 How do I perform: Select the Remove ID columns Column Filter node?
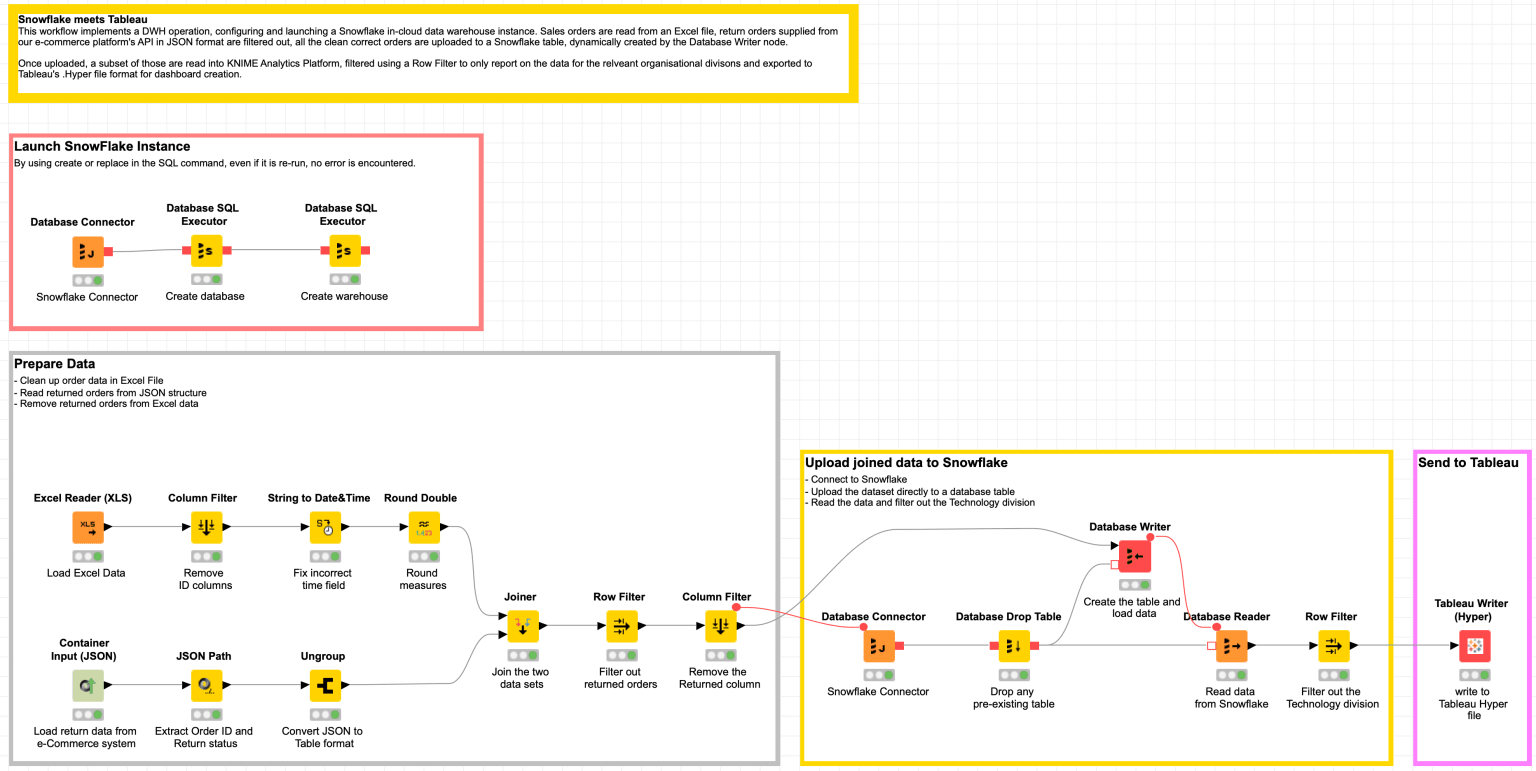pyautogui.click(x=207, y=527)
